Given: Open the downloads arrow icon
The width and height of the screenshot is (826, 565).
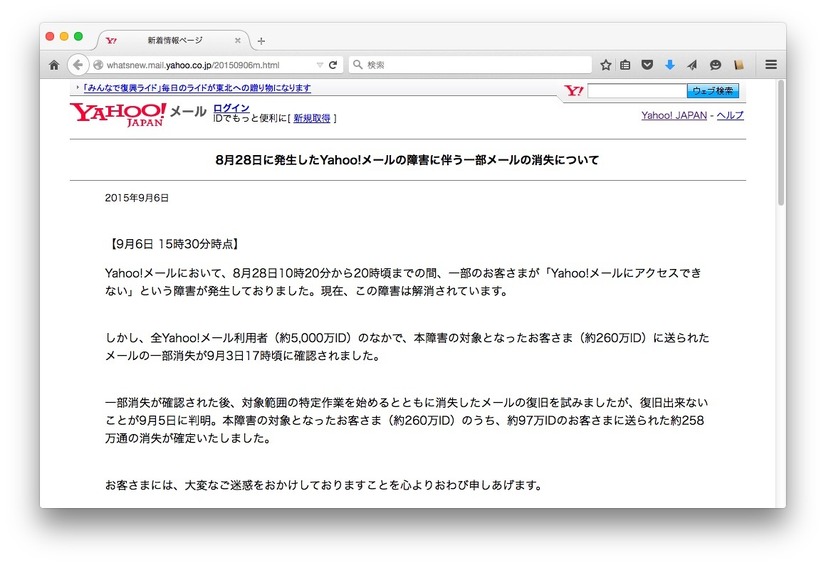Looking at the screenshot, I should pos(670,65).
